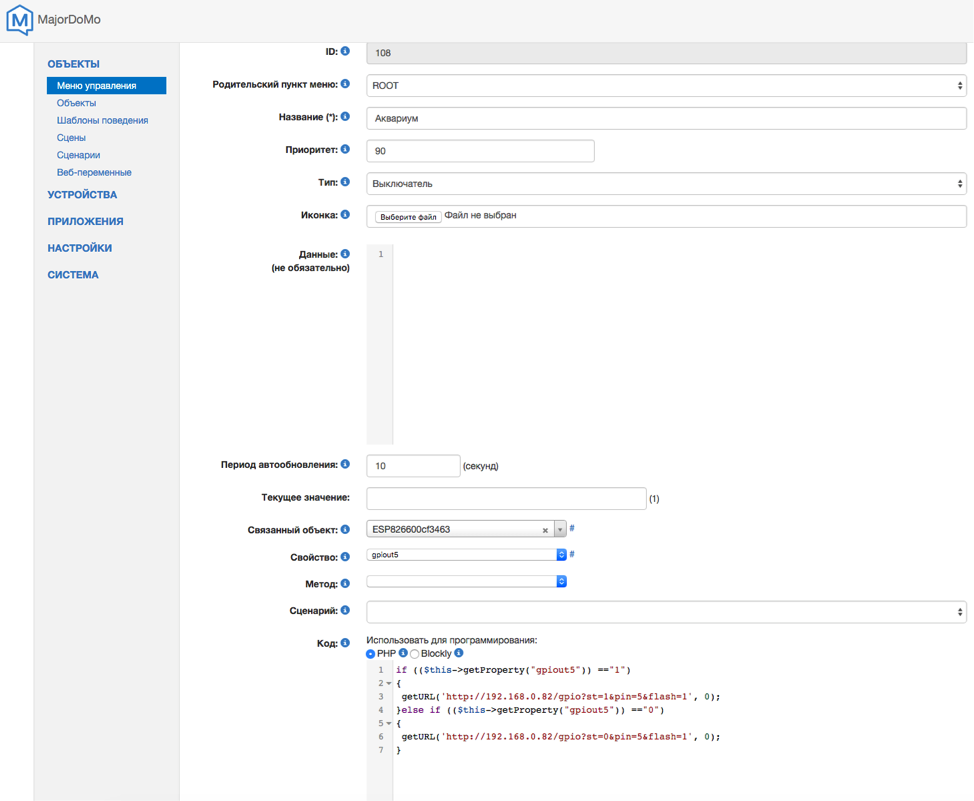Click the MajorDoMo logo icon
Image resolution: width=974 pixels, height=801 pixels.
click(19, 20)
